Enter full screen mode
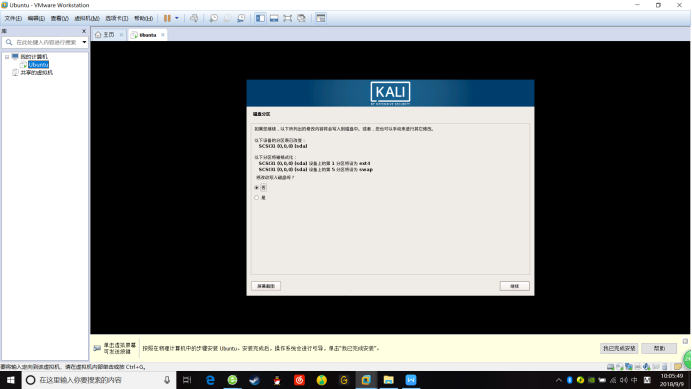 pyautogui.click(x=288, y=18)
